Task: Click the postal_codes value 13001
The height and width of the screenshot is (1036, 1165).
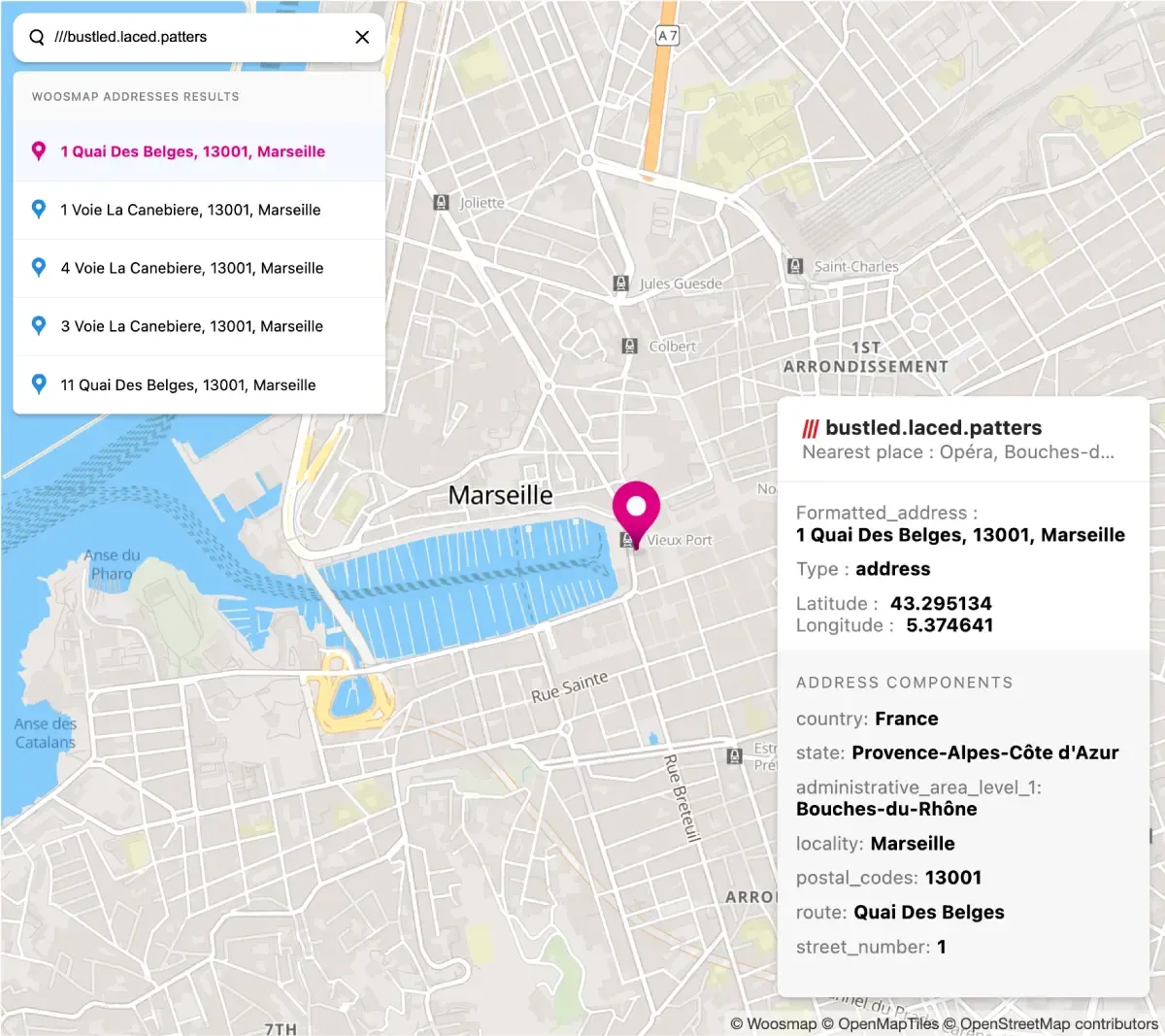Action: click(x=953, y=878)
